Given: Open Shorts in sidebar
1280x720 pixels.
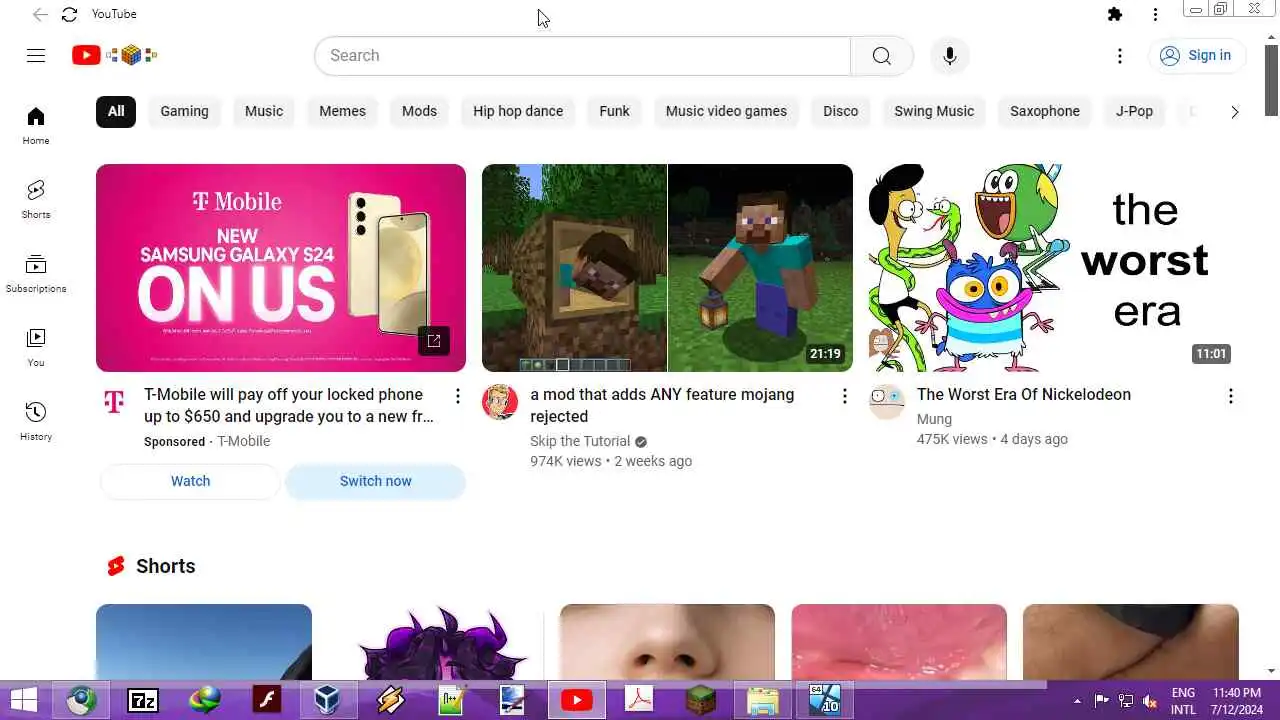Looking at the screenshot, I should click(36, 200).
